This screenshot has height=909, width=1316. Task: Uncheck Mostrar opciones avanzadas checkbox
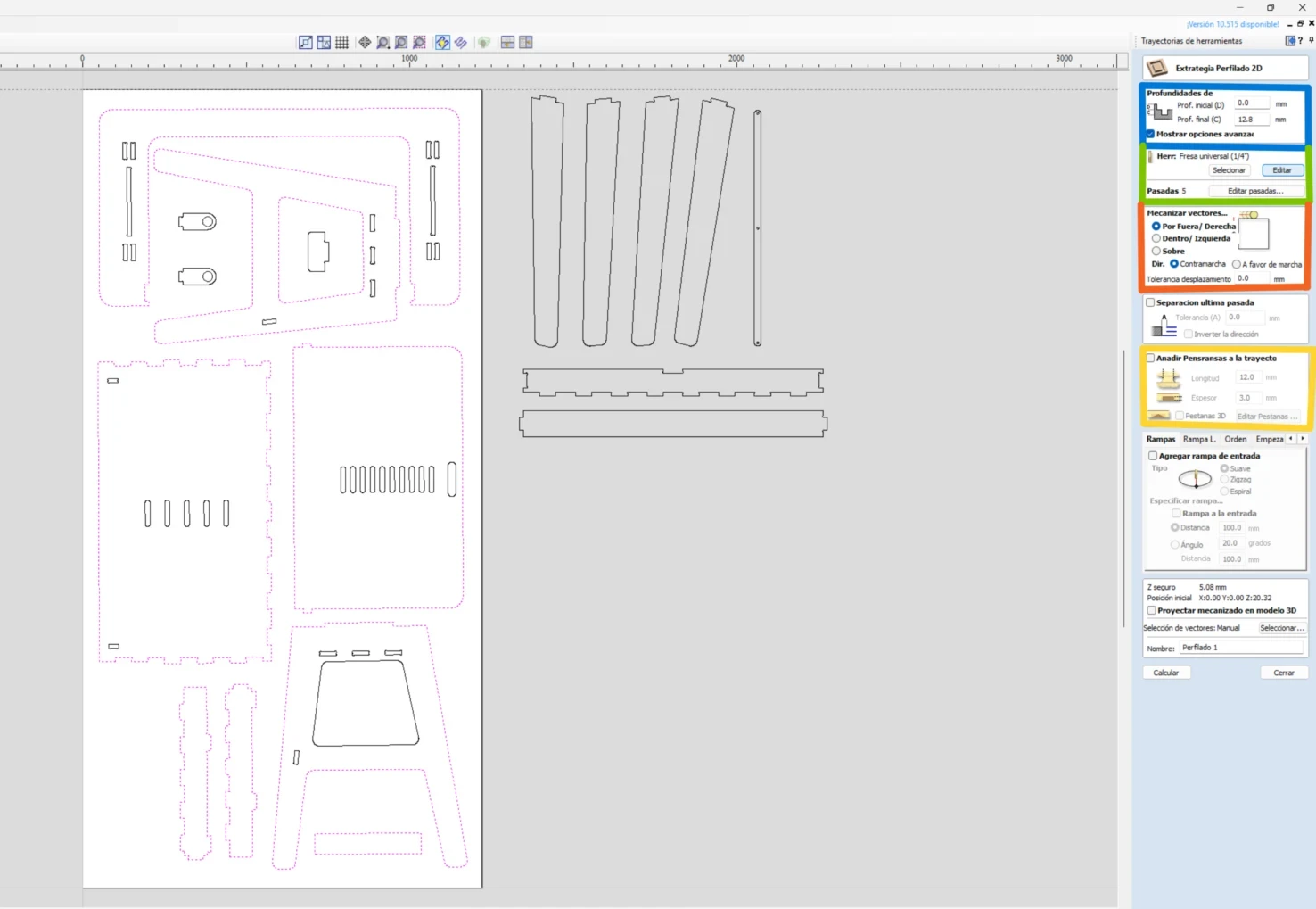[x=1150, y=134]
